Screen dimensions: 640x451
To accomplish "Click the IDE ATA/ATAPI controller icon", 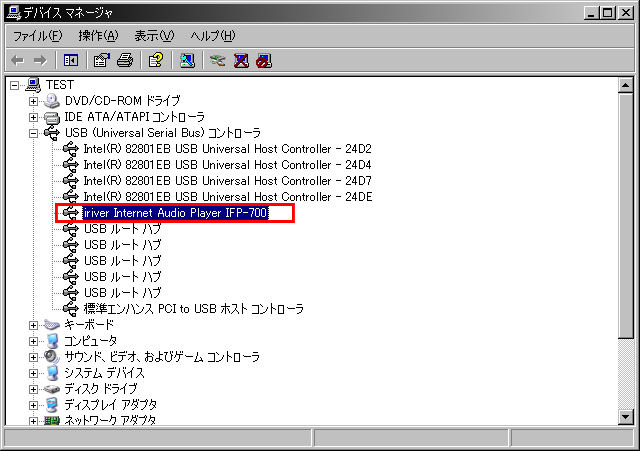I will point(52,117).
